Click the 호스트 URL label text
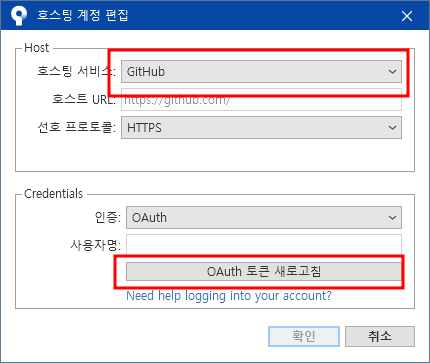 pos(84,99)
